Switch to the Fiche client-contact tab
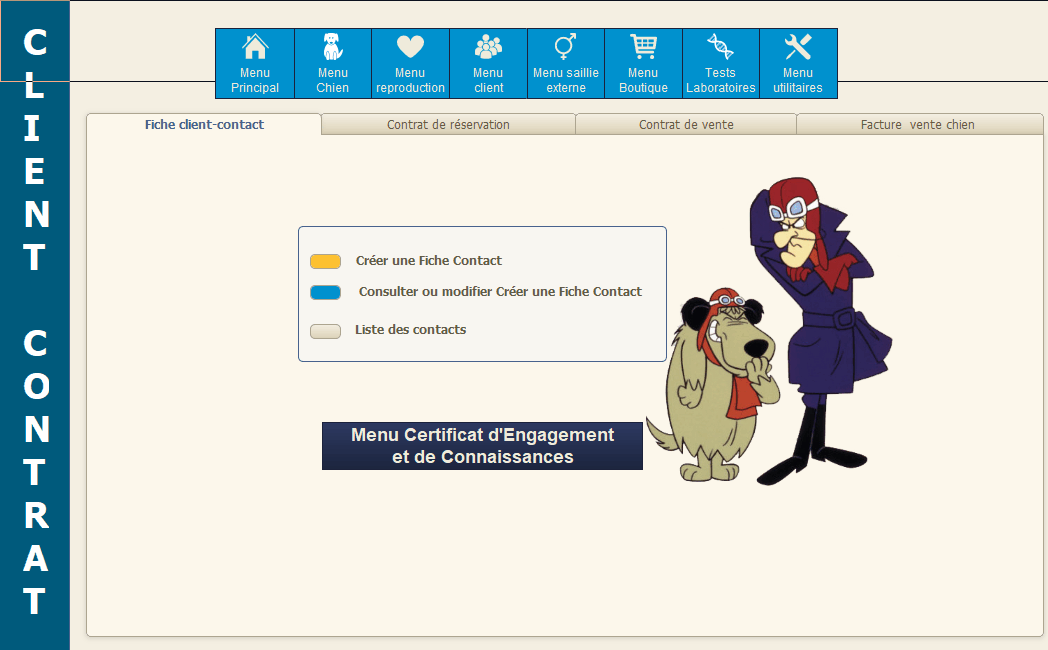 click(x=204, y=125)
